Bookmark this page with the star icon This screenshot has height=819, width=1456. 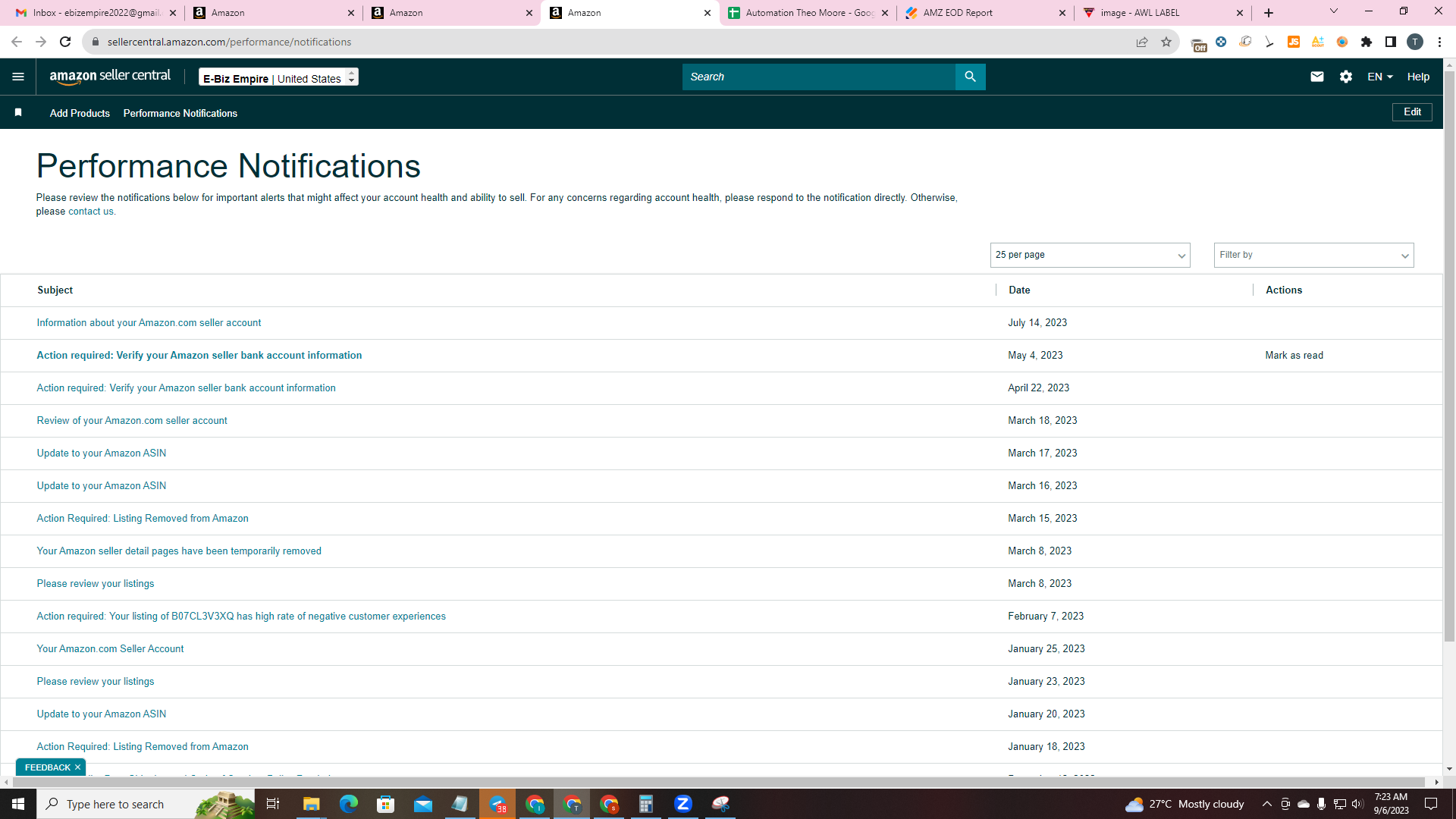click(1166, 42)
